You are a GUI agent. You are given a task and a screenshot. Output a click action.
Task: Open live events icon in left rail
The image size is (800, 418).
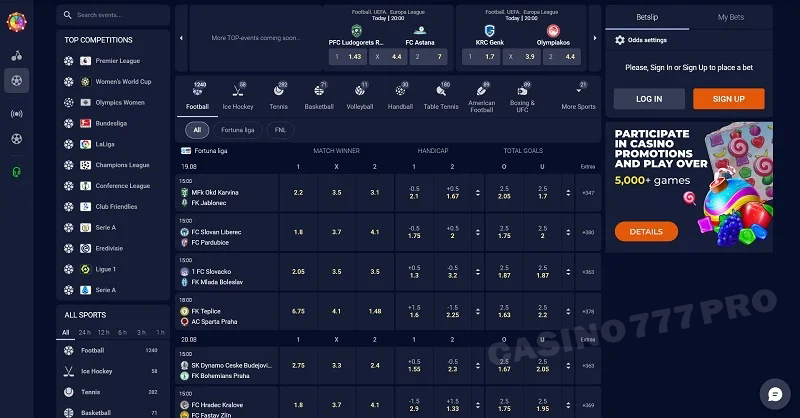pyautogui.click(x=17, y=113)
